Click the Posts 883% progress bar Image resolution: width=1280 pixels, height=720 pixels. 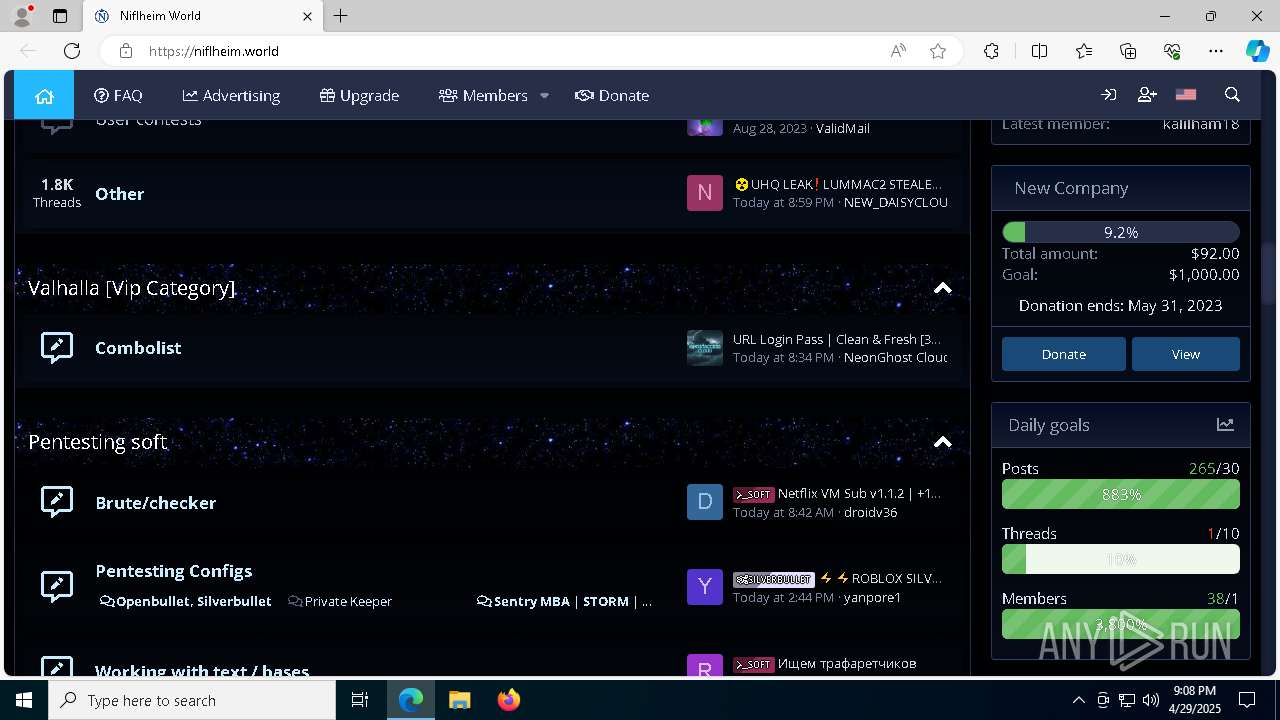[1121, 494]
